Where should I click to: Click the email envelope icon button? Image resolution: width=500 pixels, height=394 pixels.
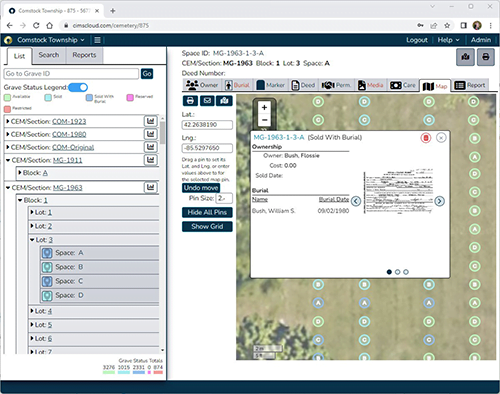click(x=207, y=101)
